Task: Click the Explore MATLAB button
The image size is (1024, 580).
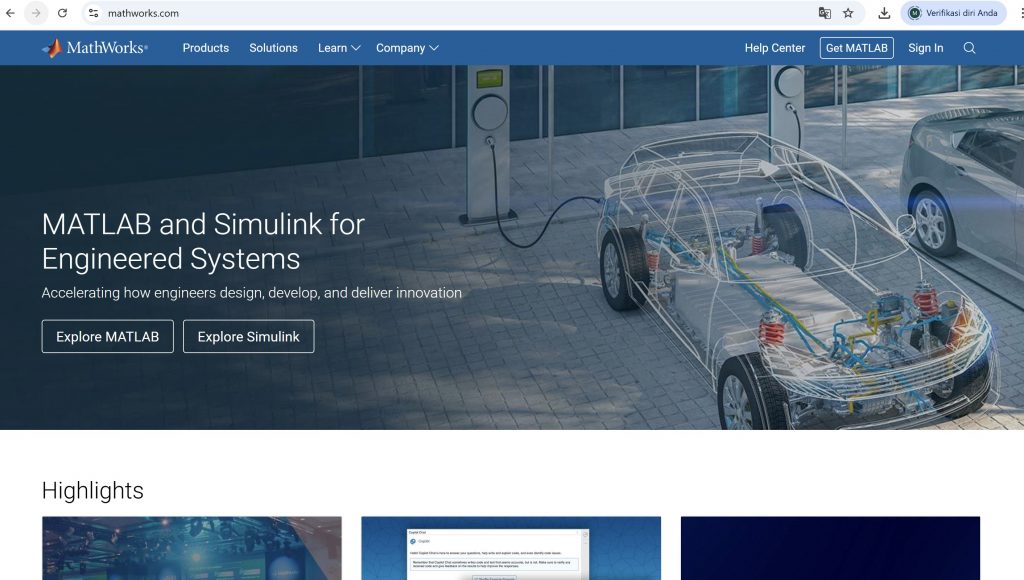Action: [108, 336]
